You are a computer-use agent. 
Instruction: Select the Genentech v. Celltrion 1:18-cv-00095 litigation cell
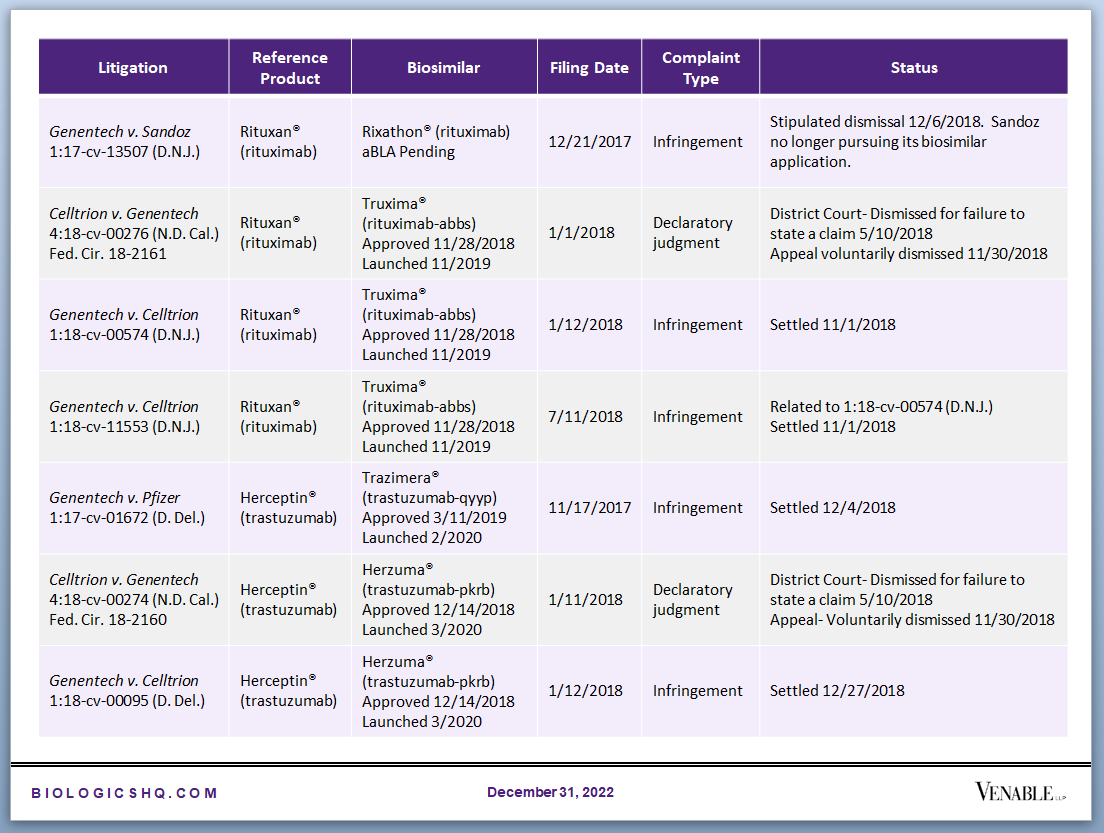pyautogui.click(x=133, y=691)
